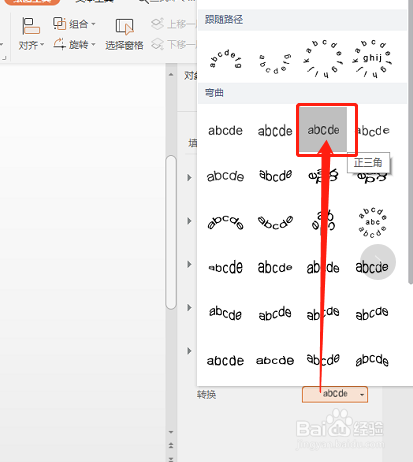Select the upper arc follow-path text effect
The width and height of the screenshot is (413, 462).
(x=225, y=59)
